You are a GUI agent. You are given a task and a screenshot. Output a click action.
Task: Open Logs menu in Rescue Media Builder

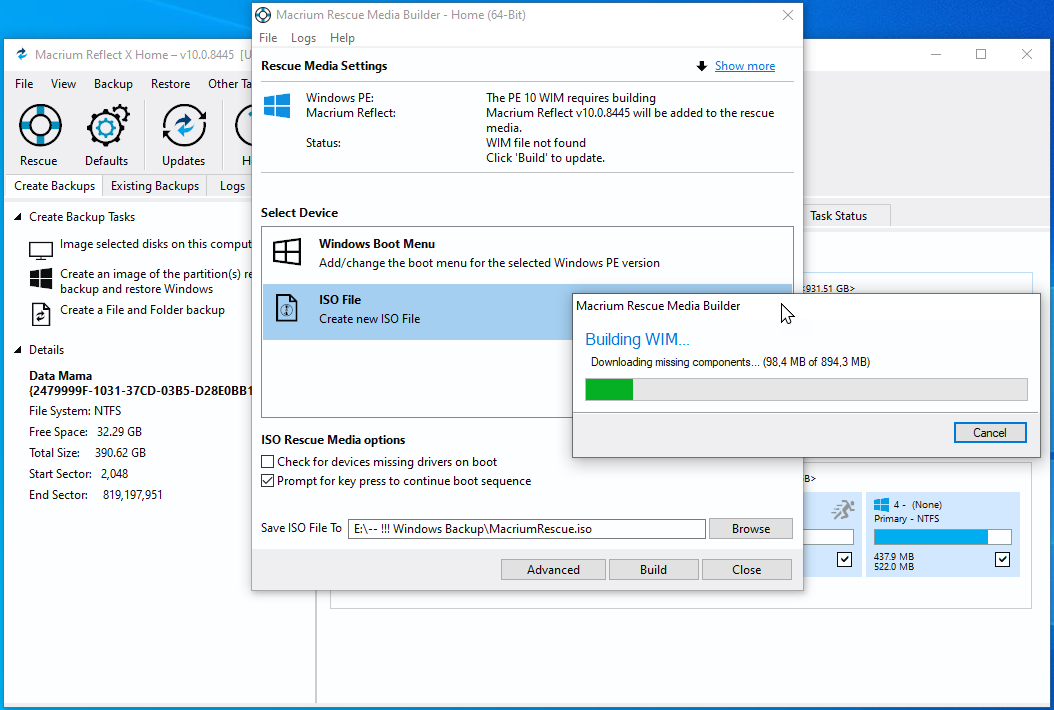[303, 38]
